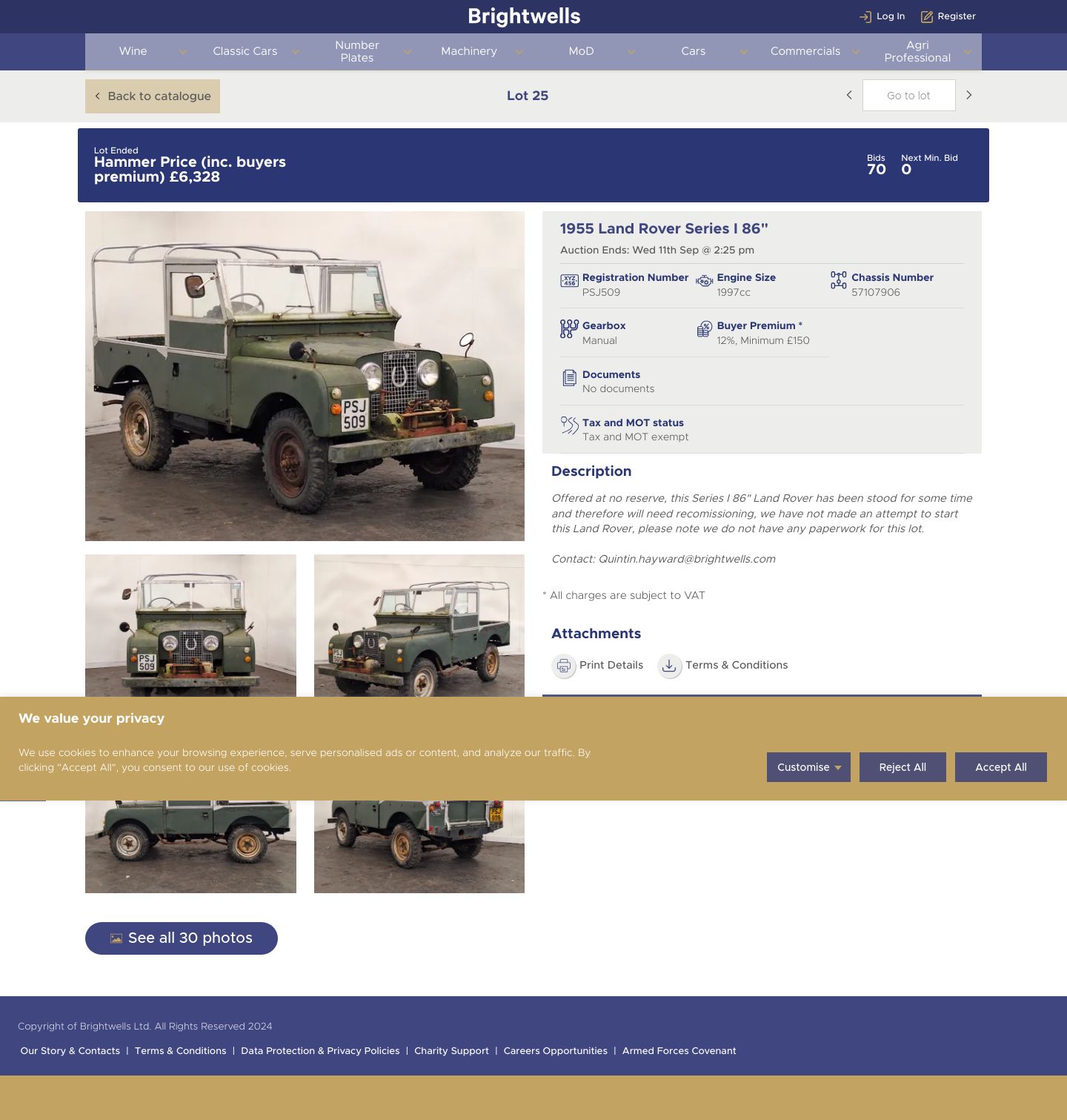The width and height of the screenshot is (1067, 1120).
Task: Open the angled front-left Land Rover thumbnail
Action: [419, 626]
